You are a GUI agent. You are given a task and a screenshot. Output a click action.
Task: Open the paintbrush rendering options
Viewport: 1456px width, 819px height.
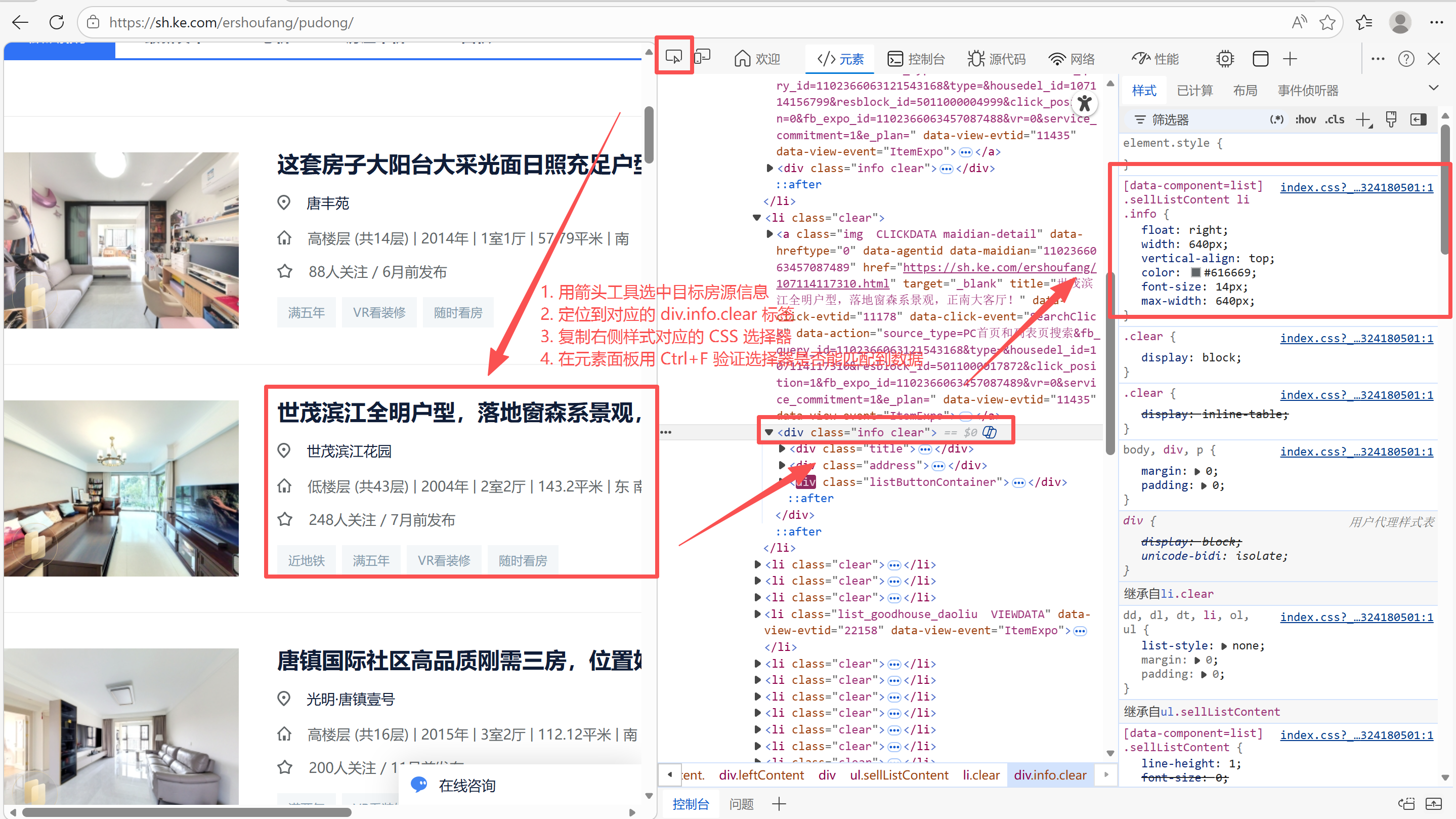pyautogui.click(x=1391, y=119)
